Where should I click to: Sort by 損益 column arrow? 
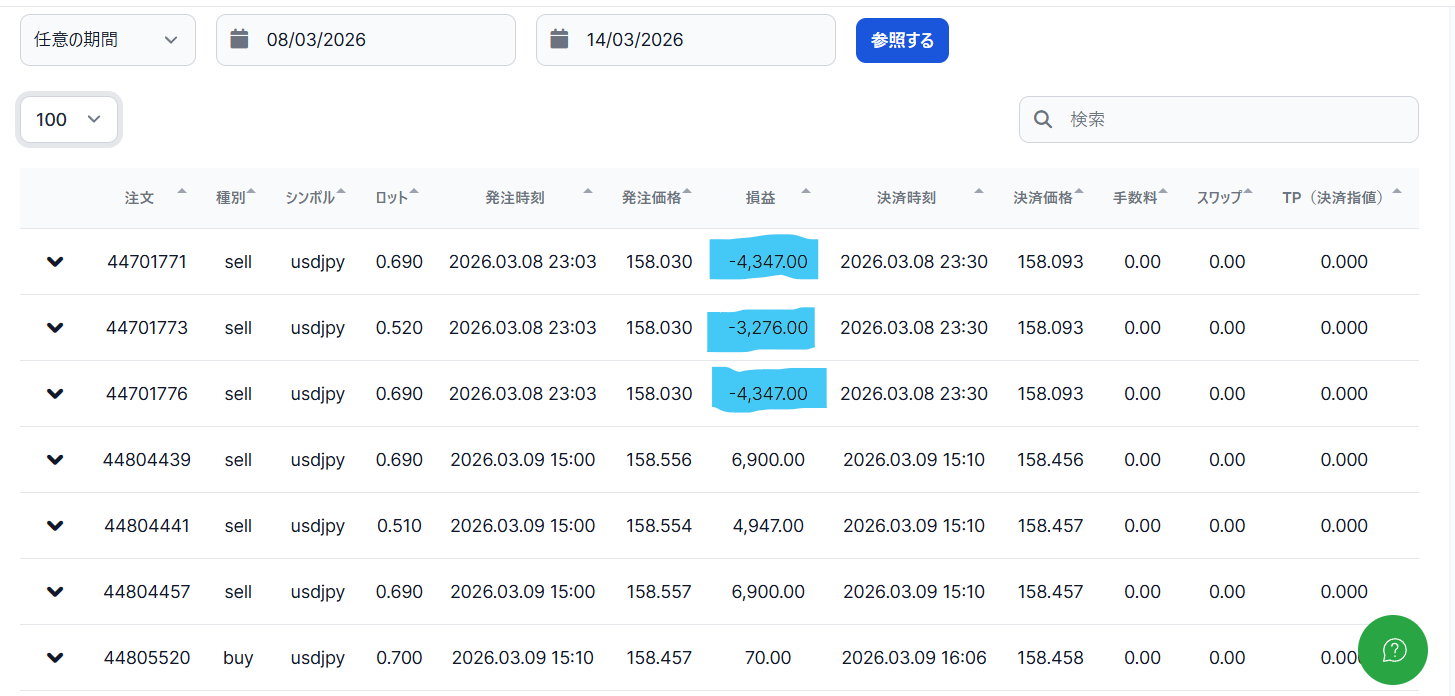tap(806, 191)
